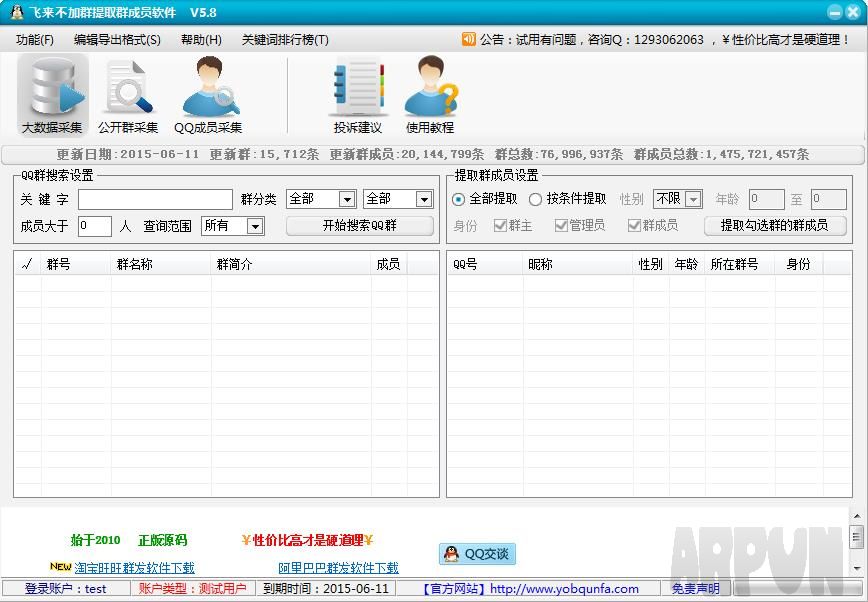This screenshot has width=868, height=602.
Task: Click the 所在群号 column header
Action: (x=740, y=264)
